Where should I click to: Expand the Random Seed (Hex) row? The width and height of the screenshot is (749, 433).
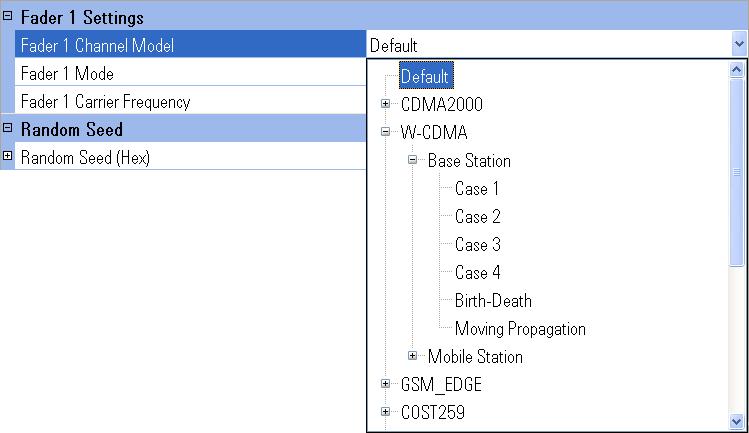(7, 155)
